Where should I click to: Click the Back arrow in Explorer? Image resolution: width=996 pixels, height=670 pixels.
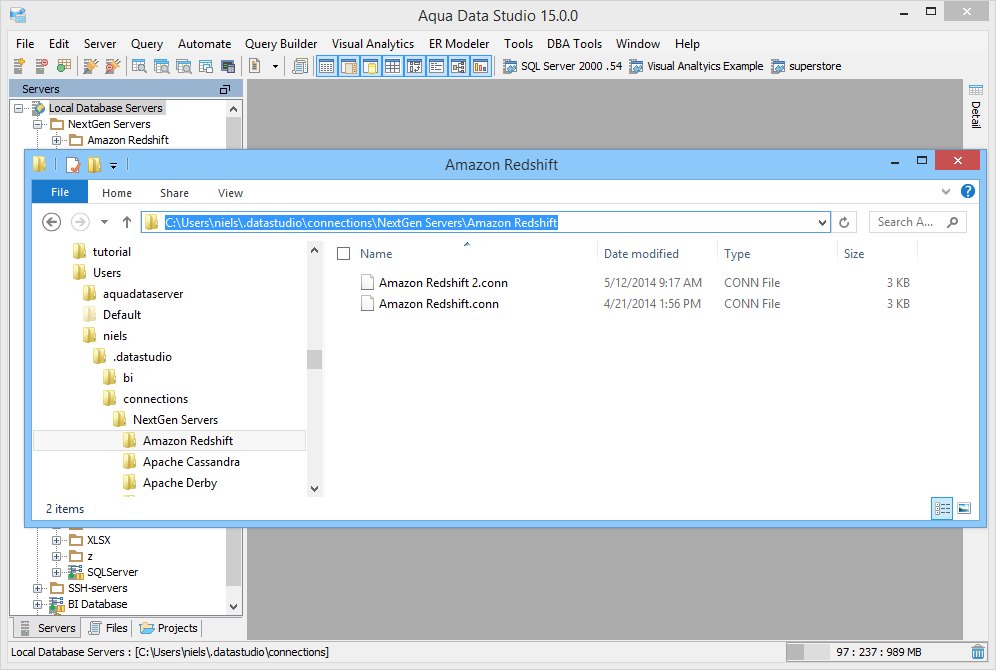click(51, 222)
